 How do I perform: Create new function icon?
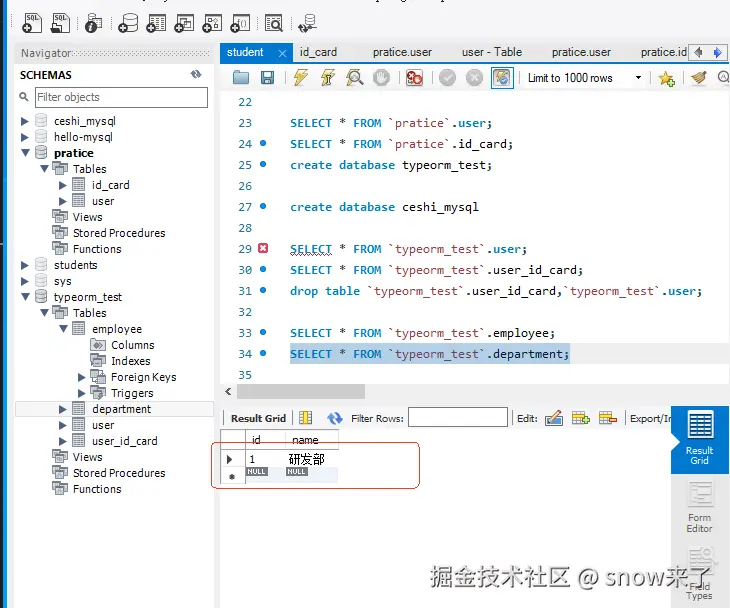[240, 23]
